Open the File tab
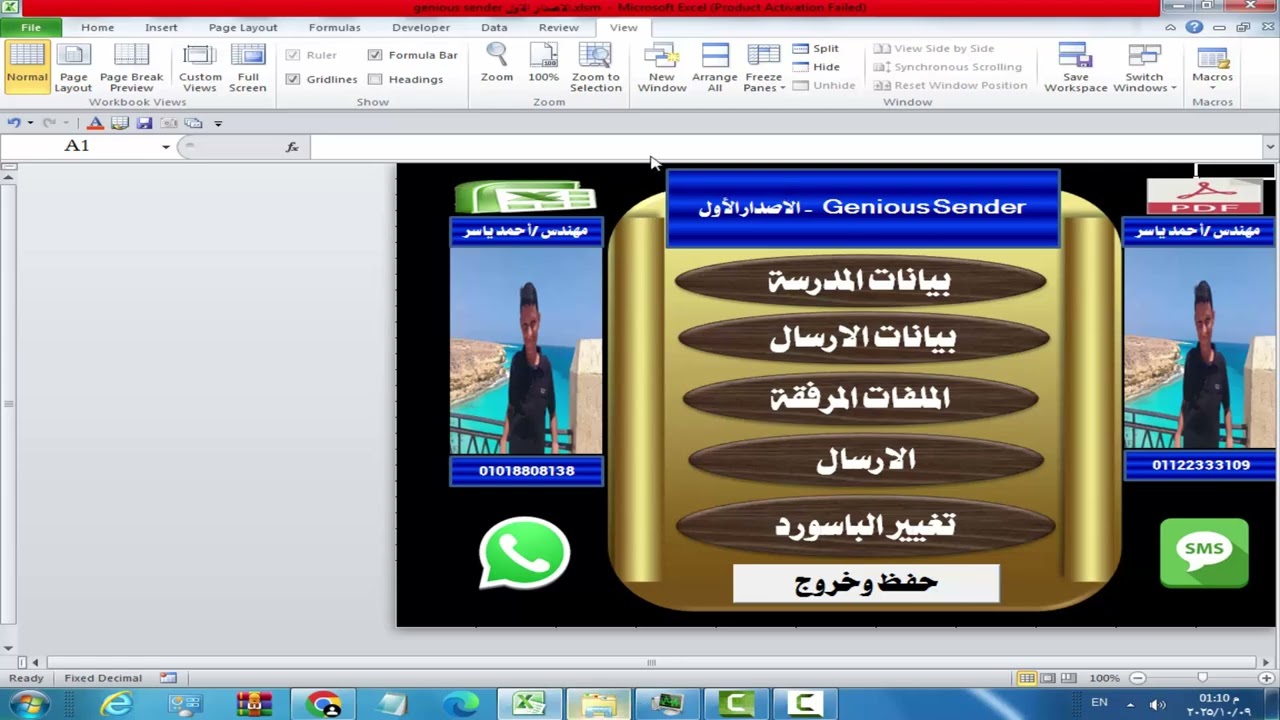The image size is (1280, 720). click(x=31, y=27)
